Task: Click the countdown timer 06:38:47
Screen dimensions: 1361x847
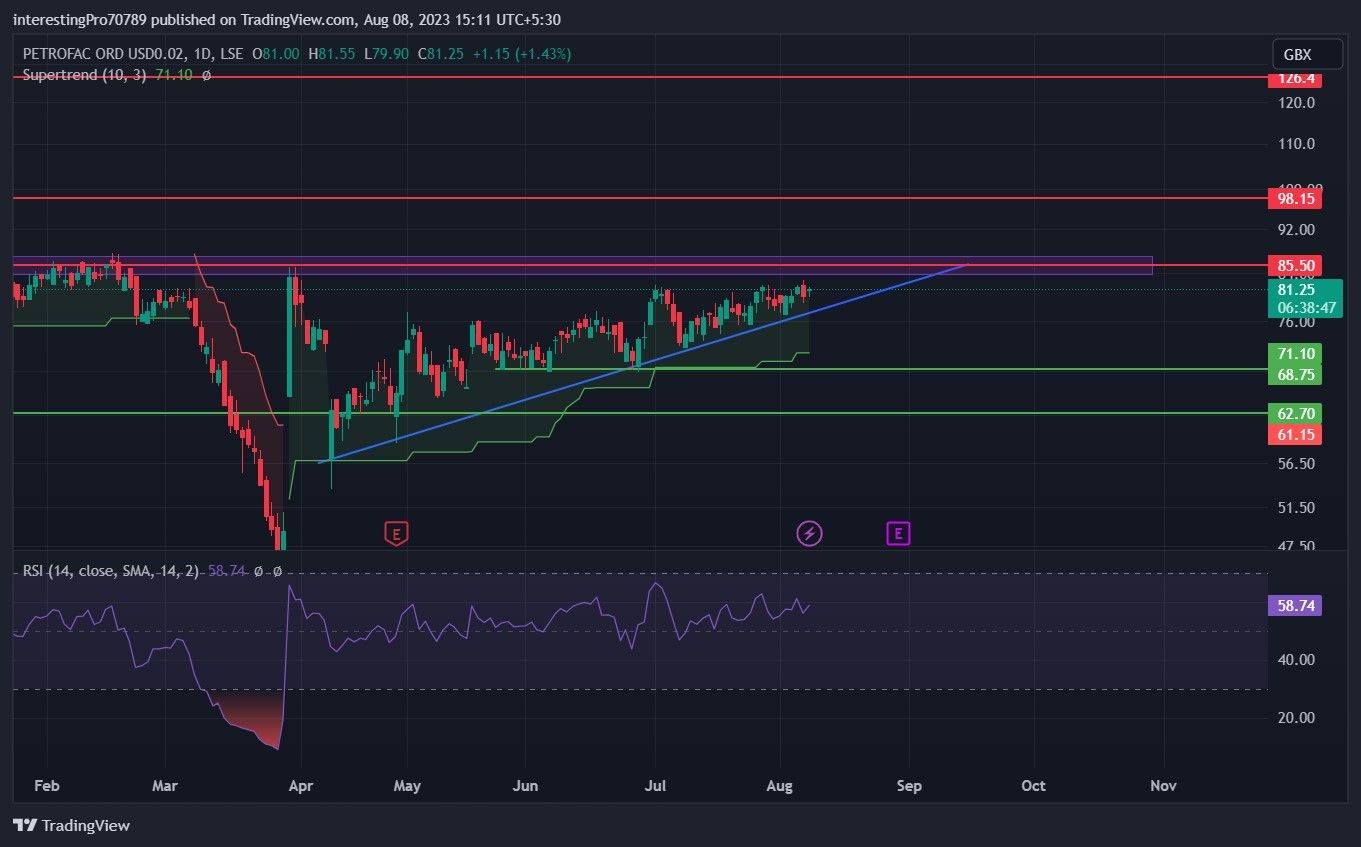Action: pyautogui.click(x=1304, y=309)
